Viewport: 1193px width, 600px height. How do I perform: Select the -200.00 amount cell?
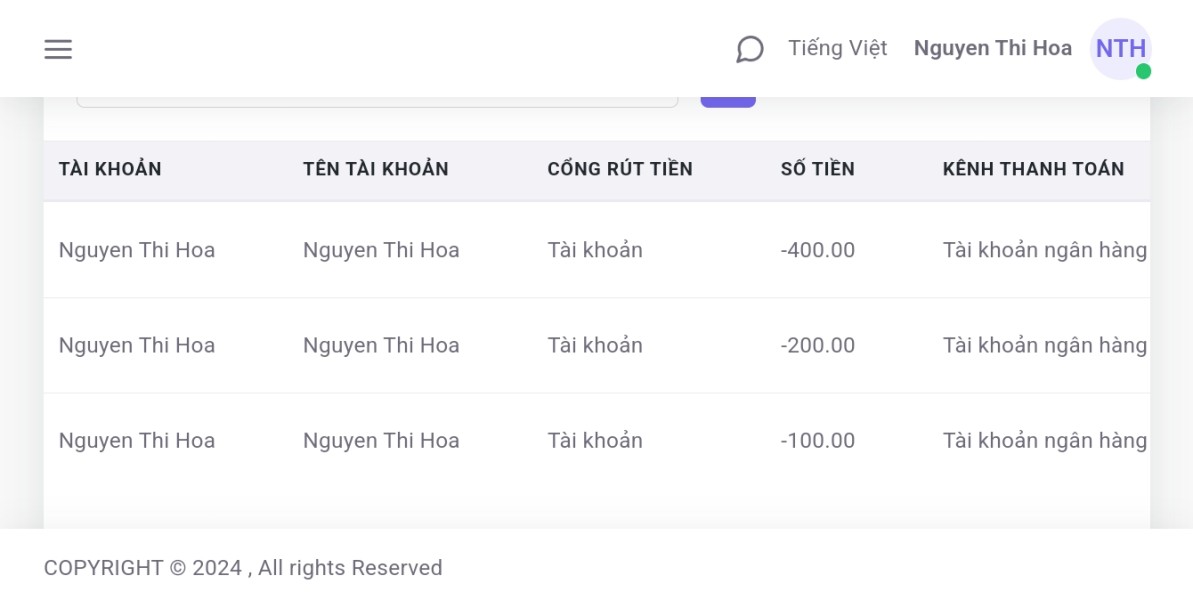point(817,345)
